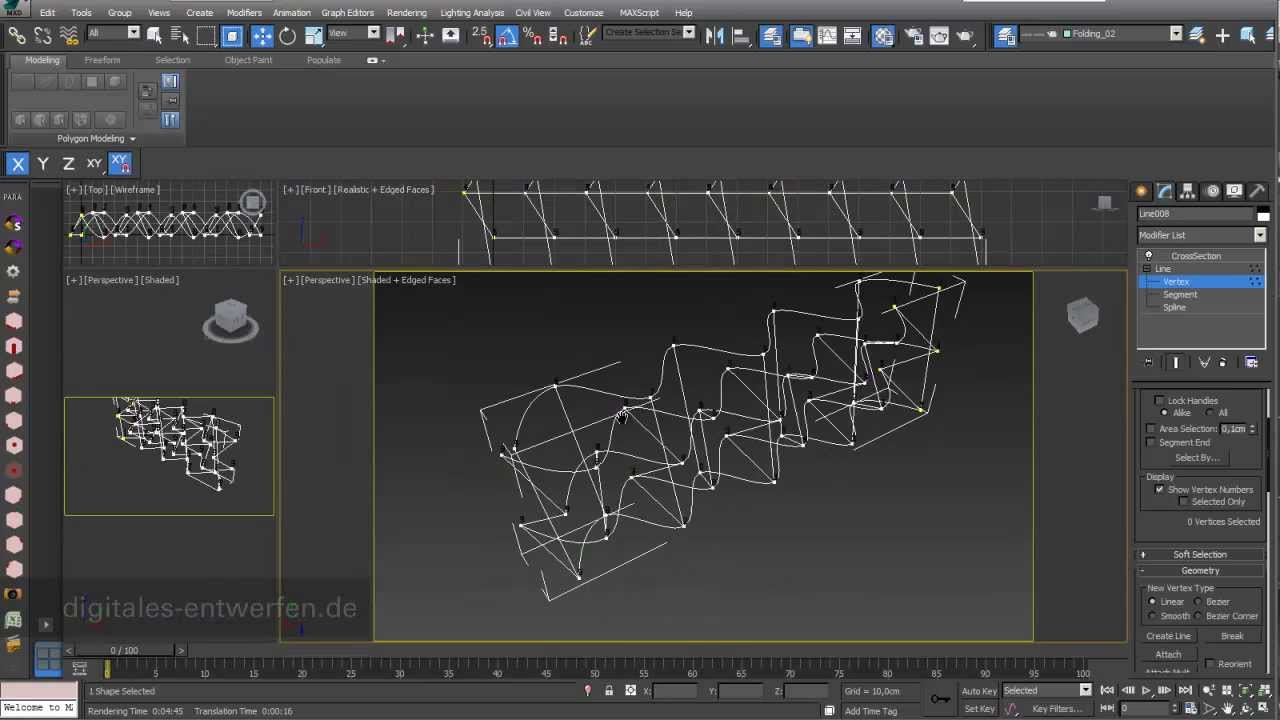Constrain to the X axis button

pos(18,164)
